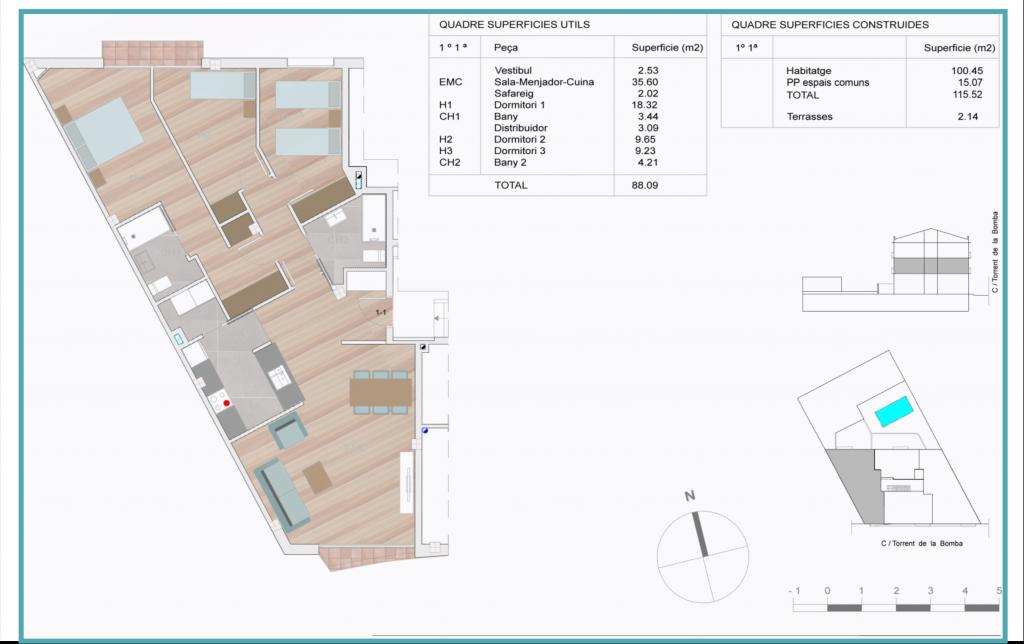This screenshot has height=644, width=1024.
Task: Select the single bed in the middle bedroom
Action: [223, 87]
